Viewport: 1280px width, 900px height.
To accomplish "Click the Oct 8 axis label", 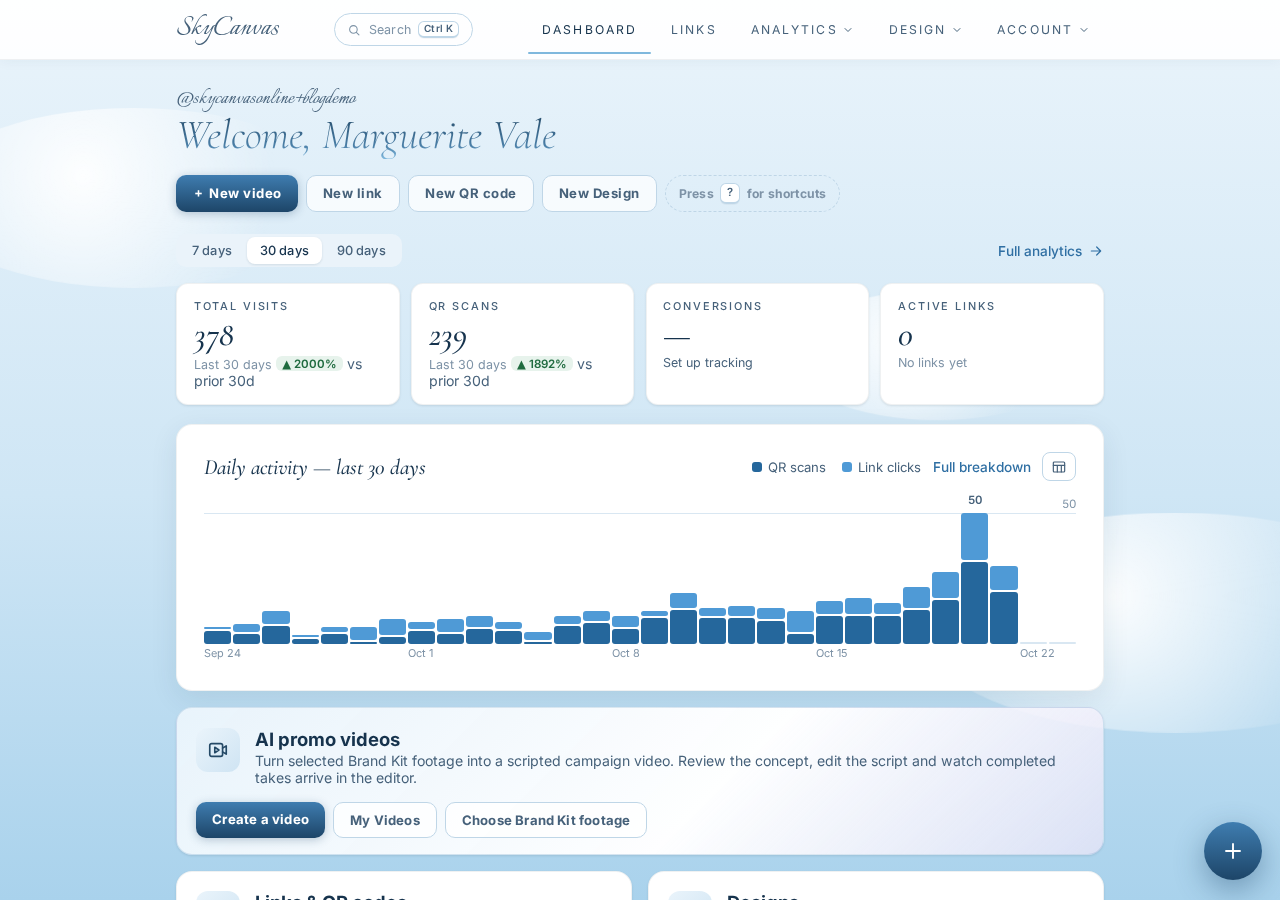I will pos(626,653).
